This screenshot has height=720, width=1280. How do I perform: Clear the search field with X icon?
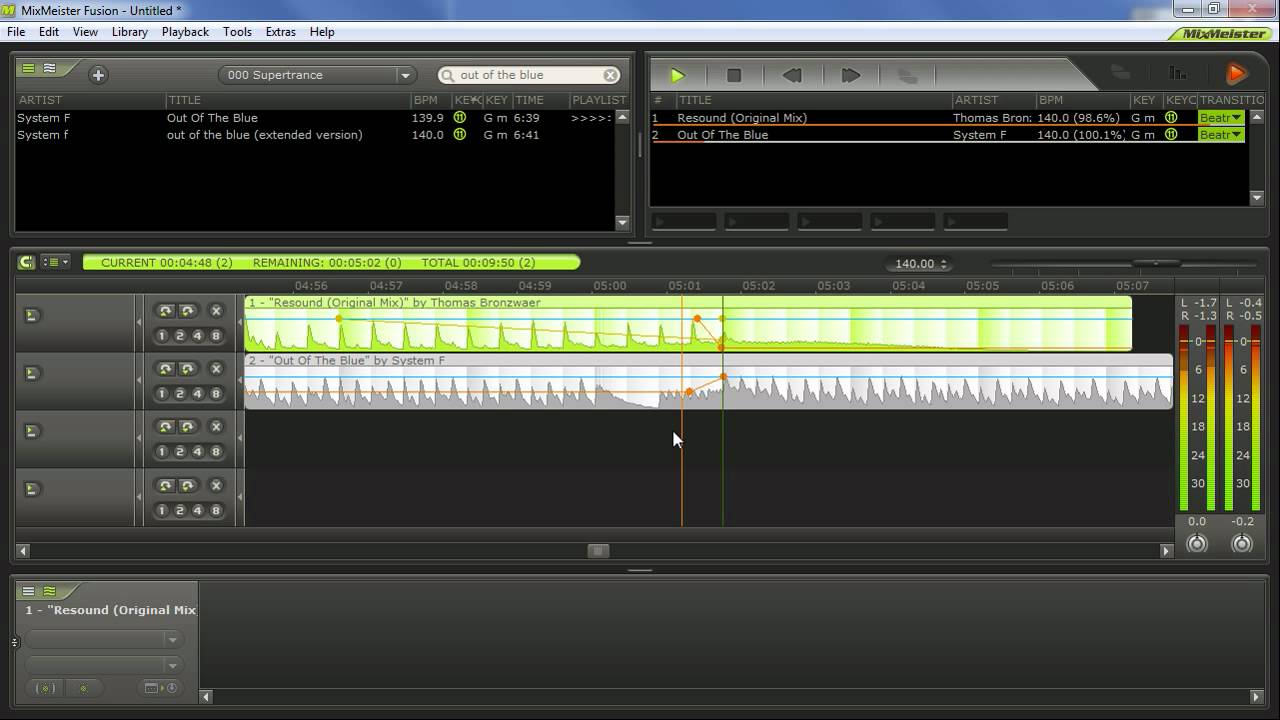point(610,75)
